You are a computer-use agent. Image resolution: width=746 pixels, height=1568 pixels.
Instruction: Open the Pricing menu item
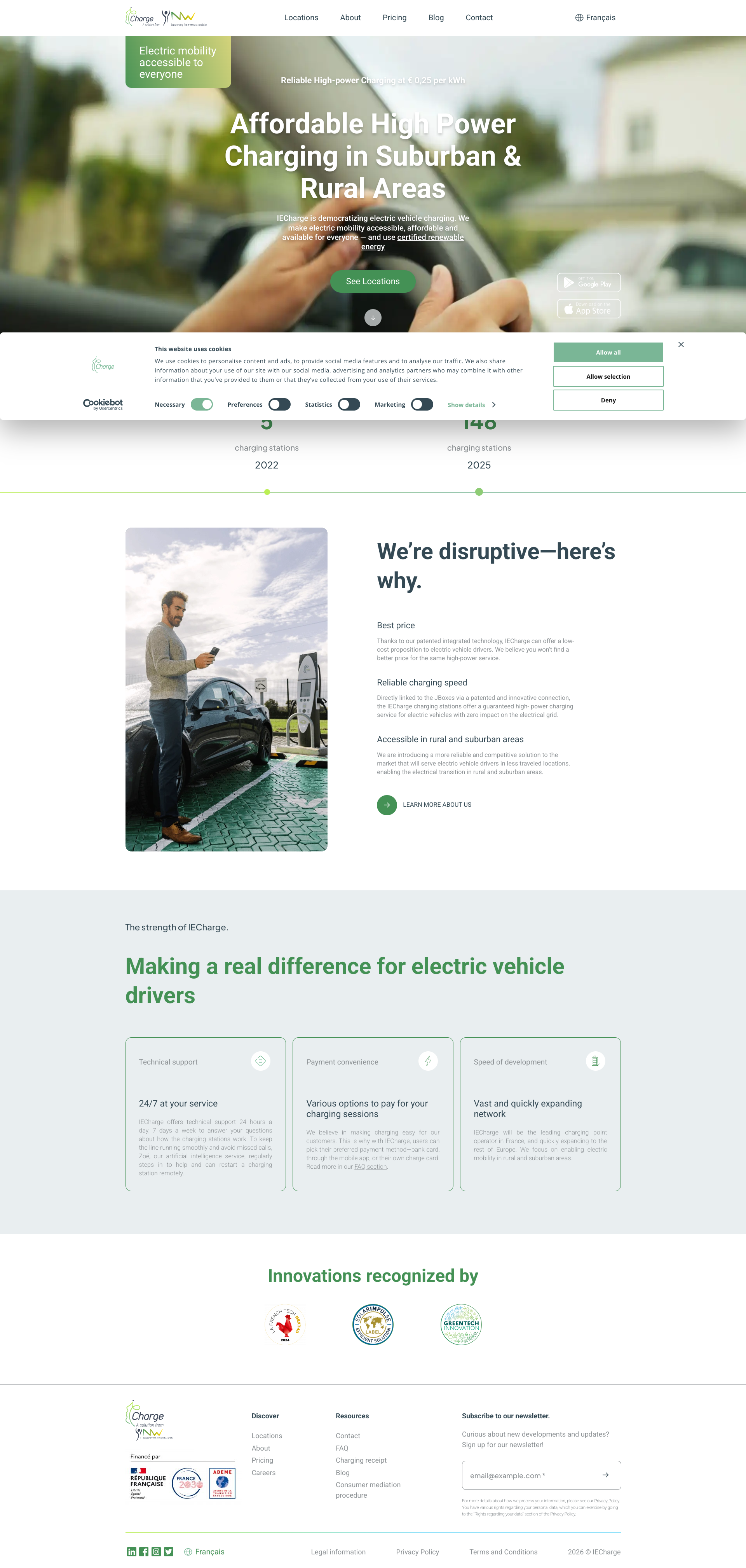tap(394, 17)
